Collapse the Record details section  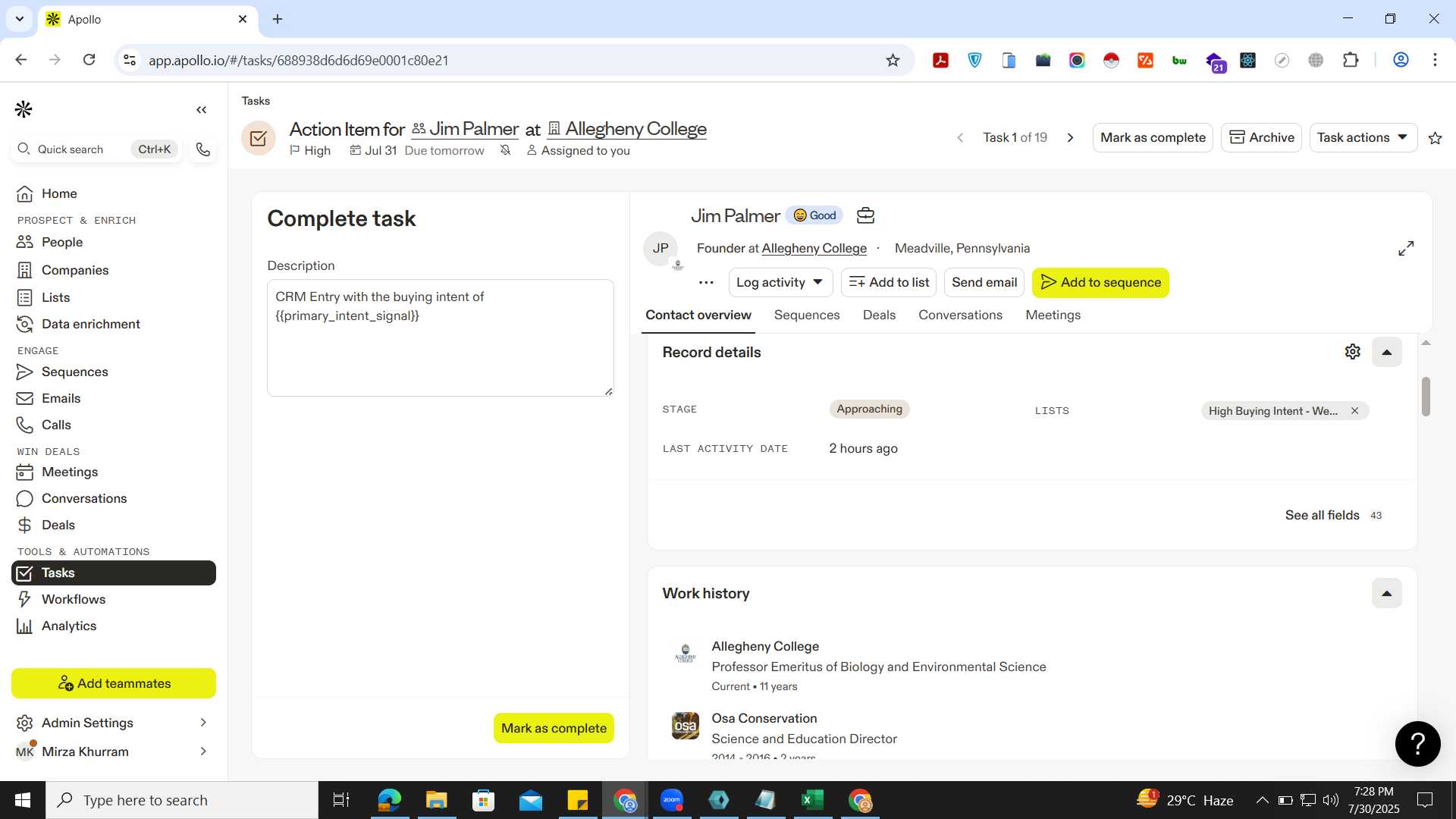(x=1386, y=352)
